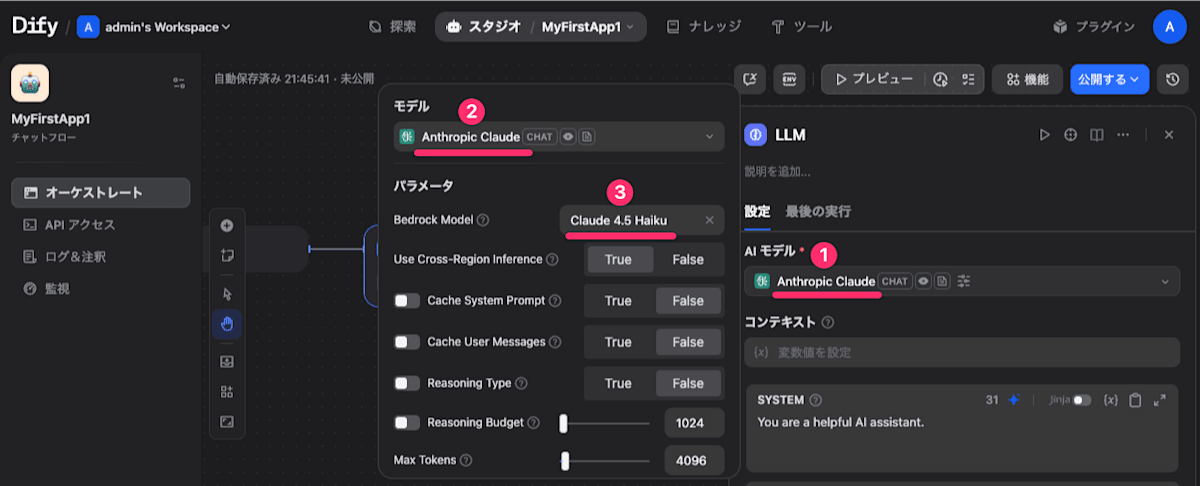Toggle the Jinja switch in SYSTEM prompt
Screen dimensions: 1200x486
click(1082, 400)
